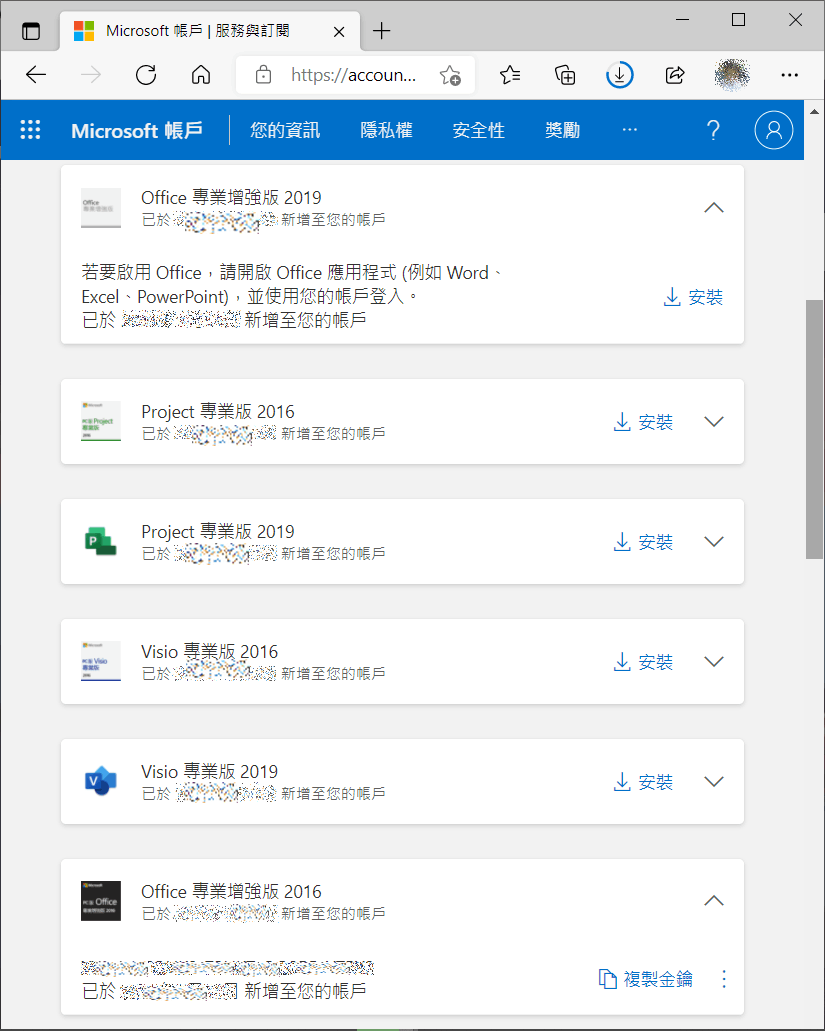Open more options for Office 2016 key
The width and height of the screenshot is (825, 1031).
724,979
